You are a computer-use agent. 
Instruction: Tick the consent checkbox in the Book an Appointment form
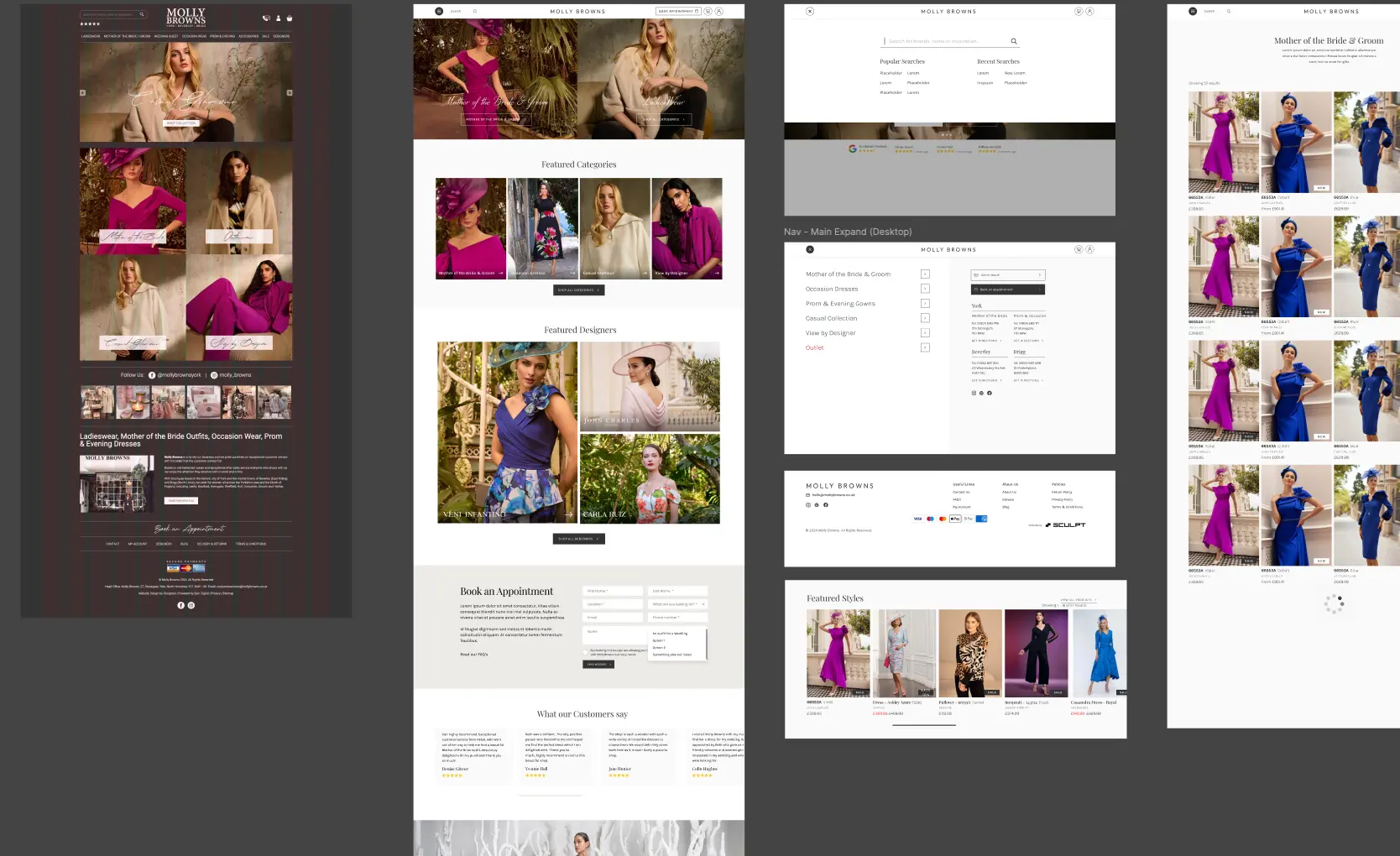[x=586, y=652]
